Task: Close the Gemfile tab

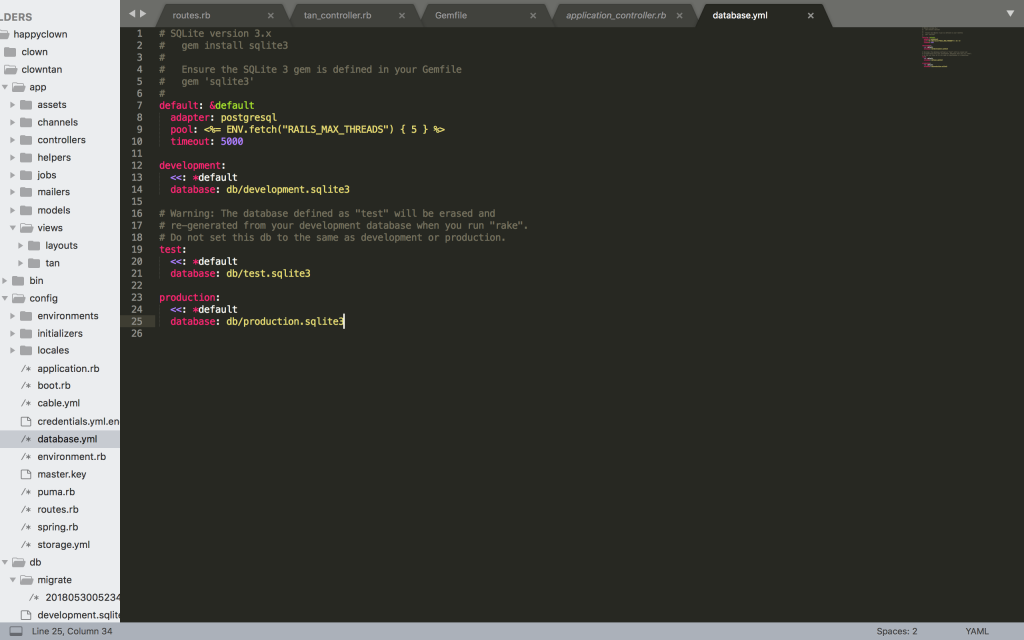Action: [533, 16]
